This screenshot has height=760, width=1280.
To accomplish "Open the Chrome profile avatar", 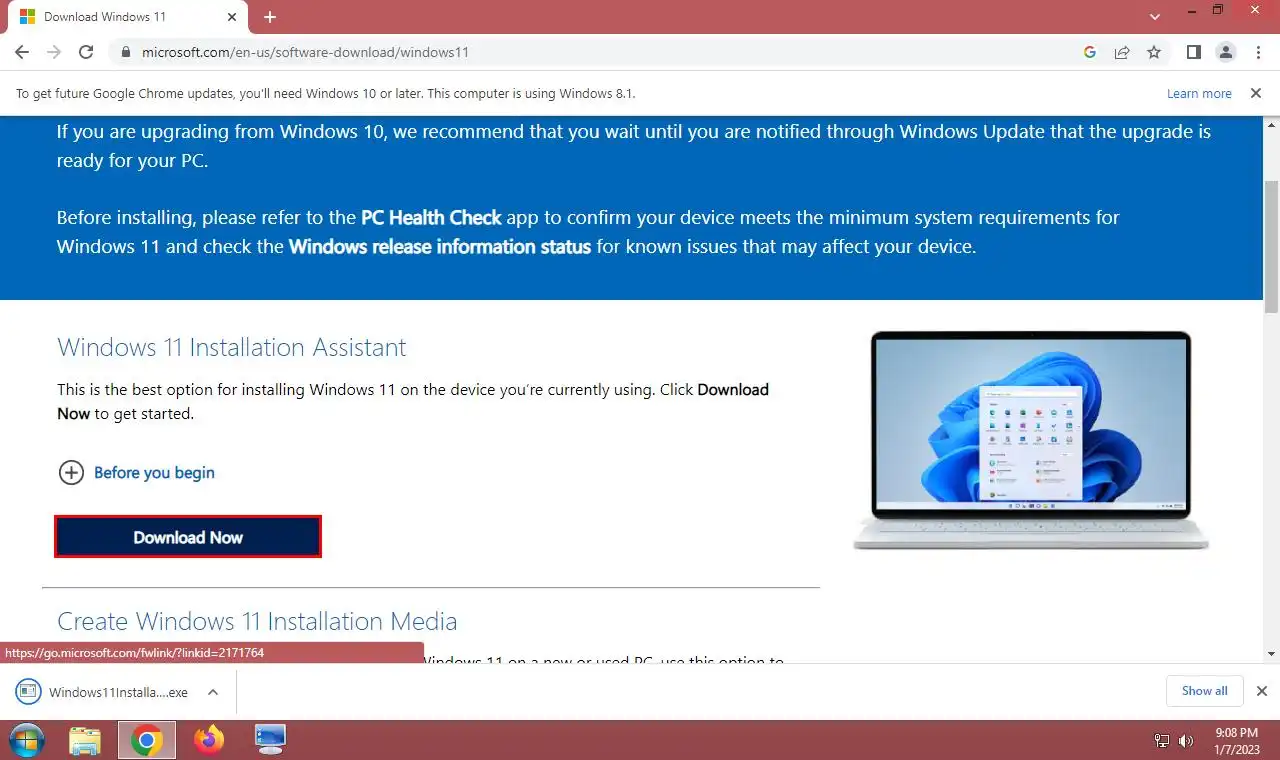I will point(1225,52).
